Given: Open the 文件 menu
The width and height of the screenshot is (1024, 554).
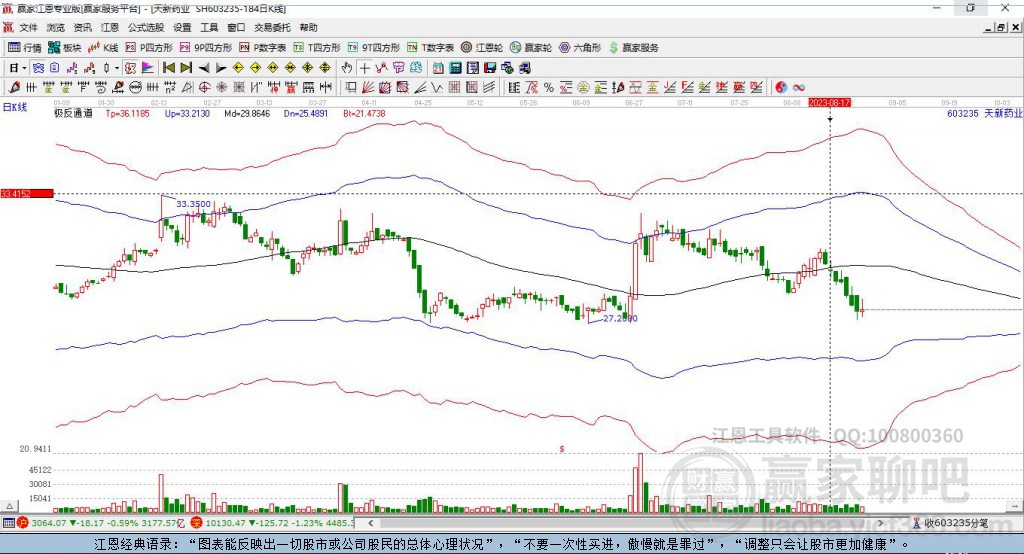Looking at the screenshot, I should click(28, 27).
